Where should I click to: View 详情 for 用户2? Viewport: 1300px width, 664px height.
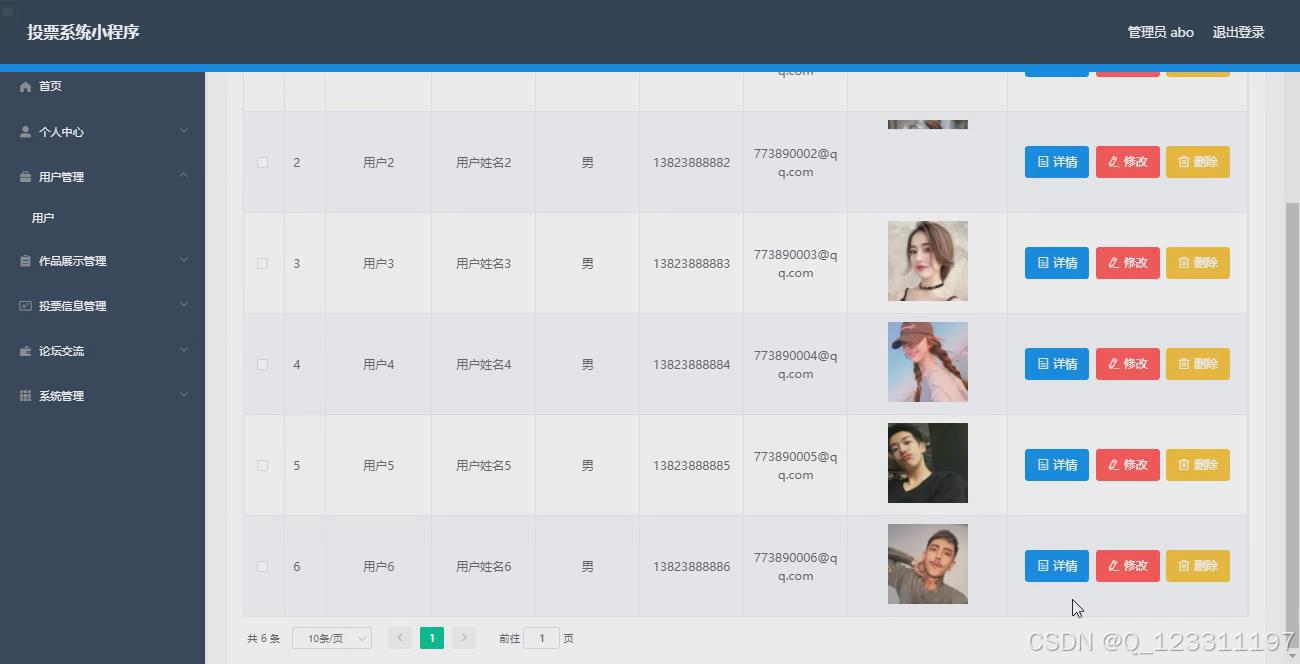(x=1057, y=162)
